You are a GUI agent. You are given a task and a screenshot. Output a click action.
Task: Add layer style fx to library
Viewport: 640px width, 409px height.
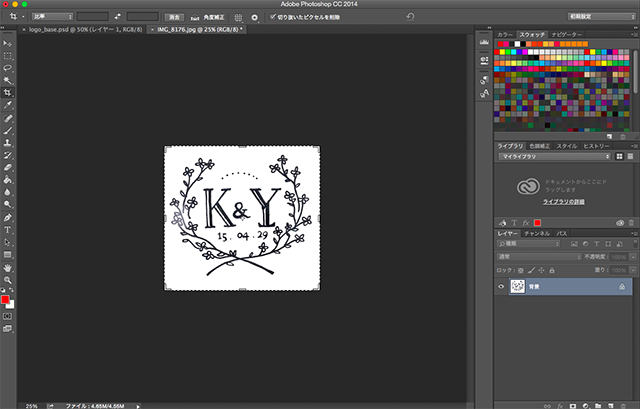tap(526, 223)
